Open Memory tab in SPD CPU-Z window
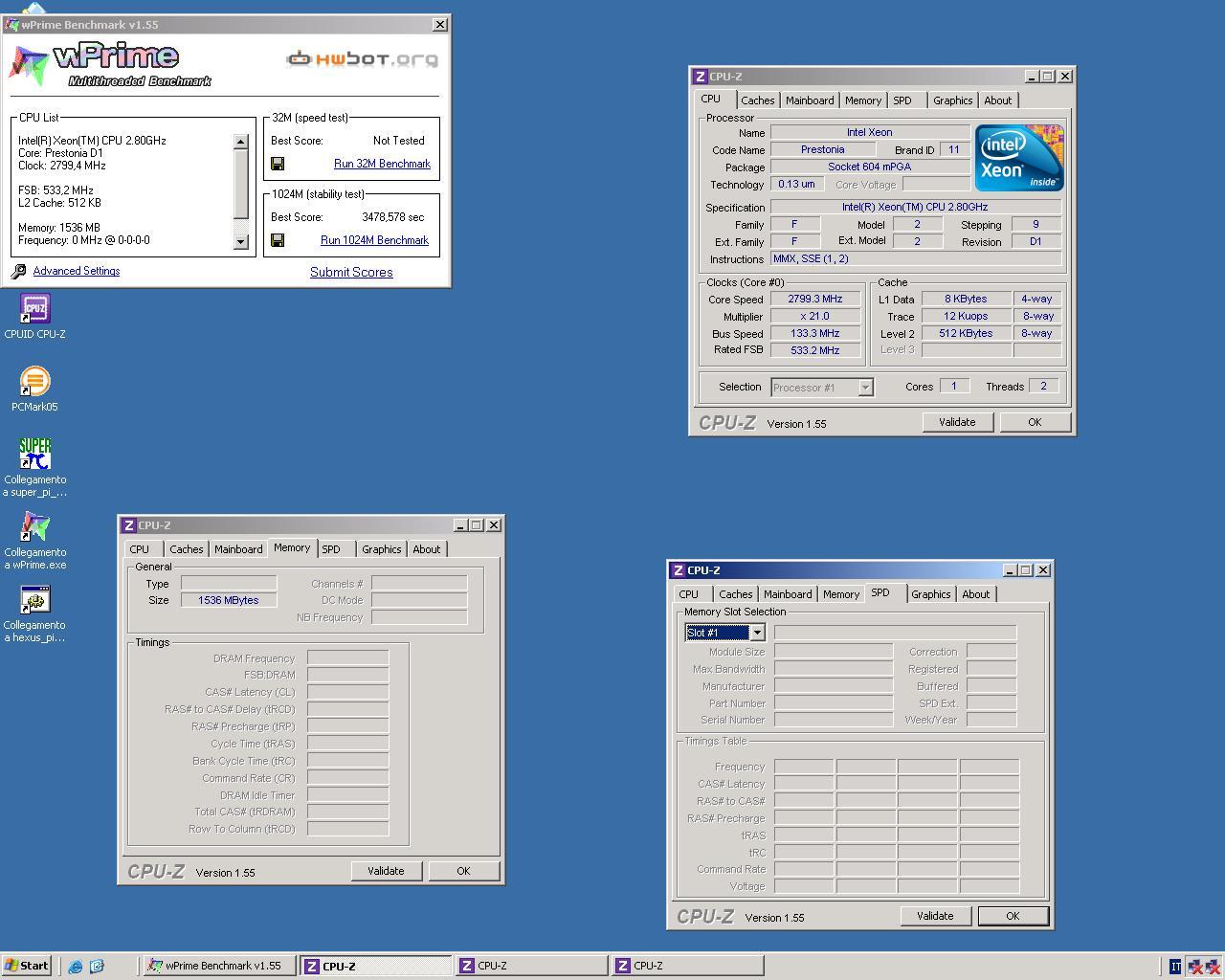The image size is (1225, 980). pos(841,594)
